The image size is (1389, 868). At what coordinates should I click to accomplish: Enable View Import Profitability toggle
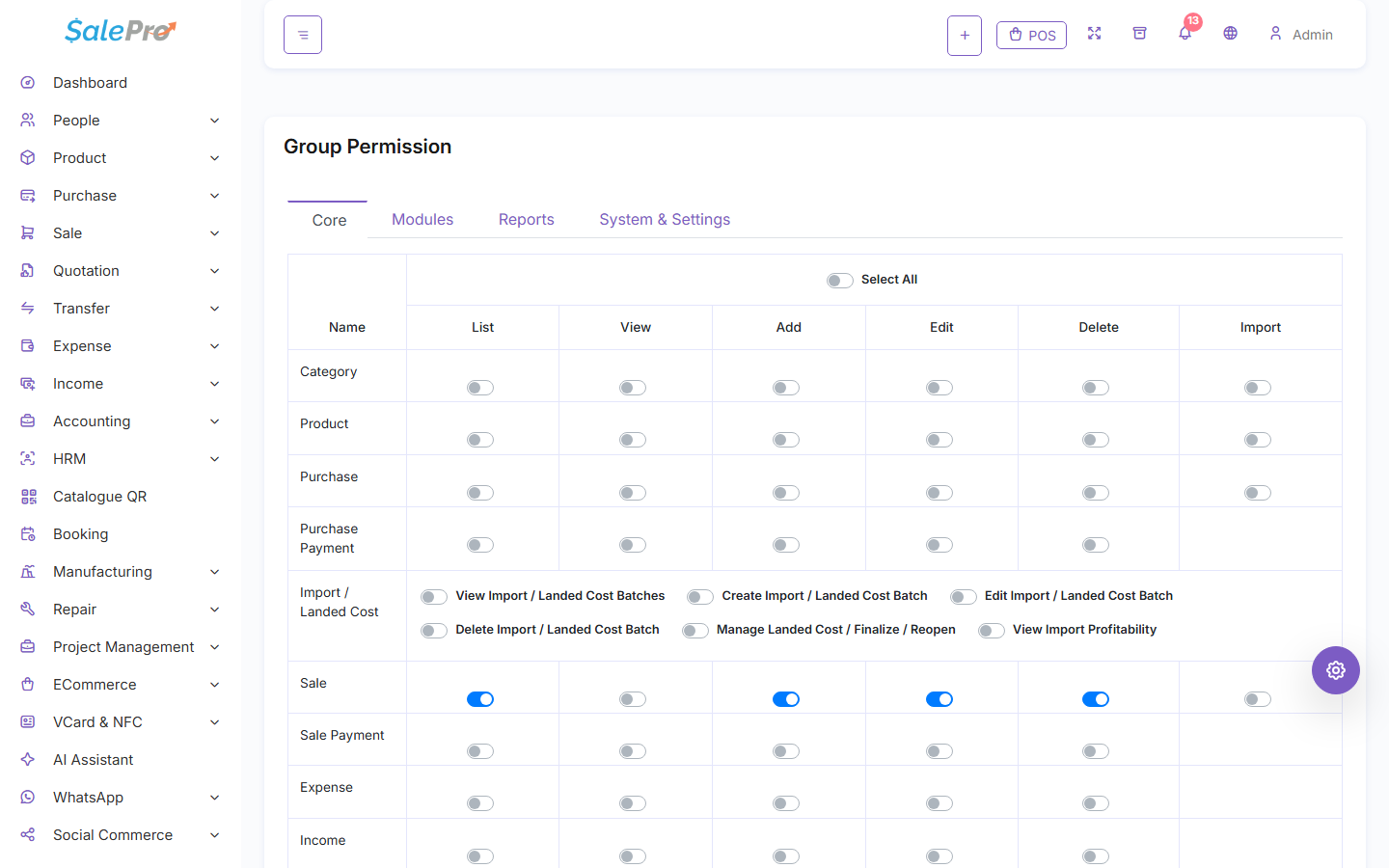pyautogui.click(x=992, y=631)
